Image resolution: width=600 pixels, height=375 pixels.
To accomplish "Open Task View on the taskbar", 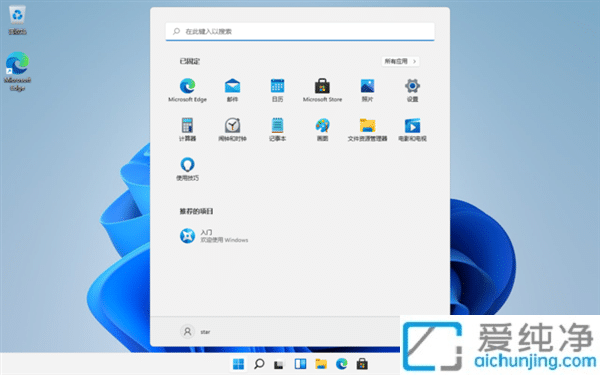I will (279, 364).
